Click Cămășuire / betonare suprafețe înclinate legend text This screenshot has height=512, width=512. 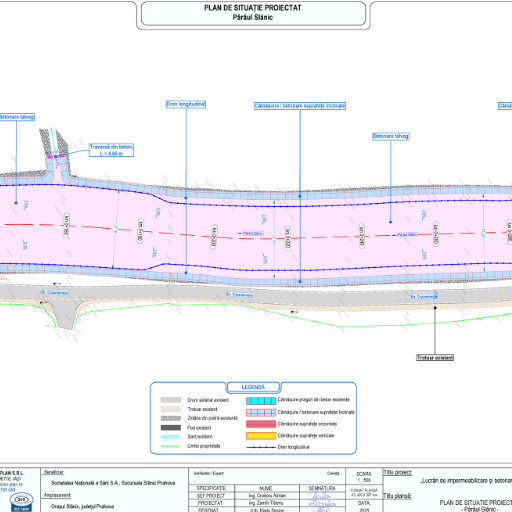tap(316, 412)
